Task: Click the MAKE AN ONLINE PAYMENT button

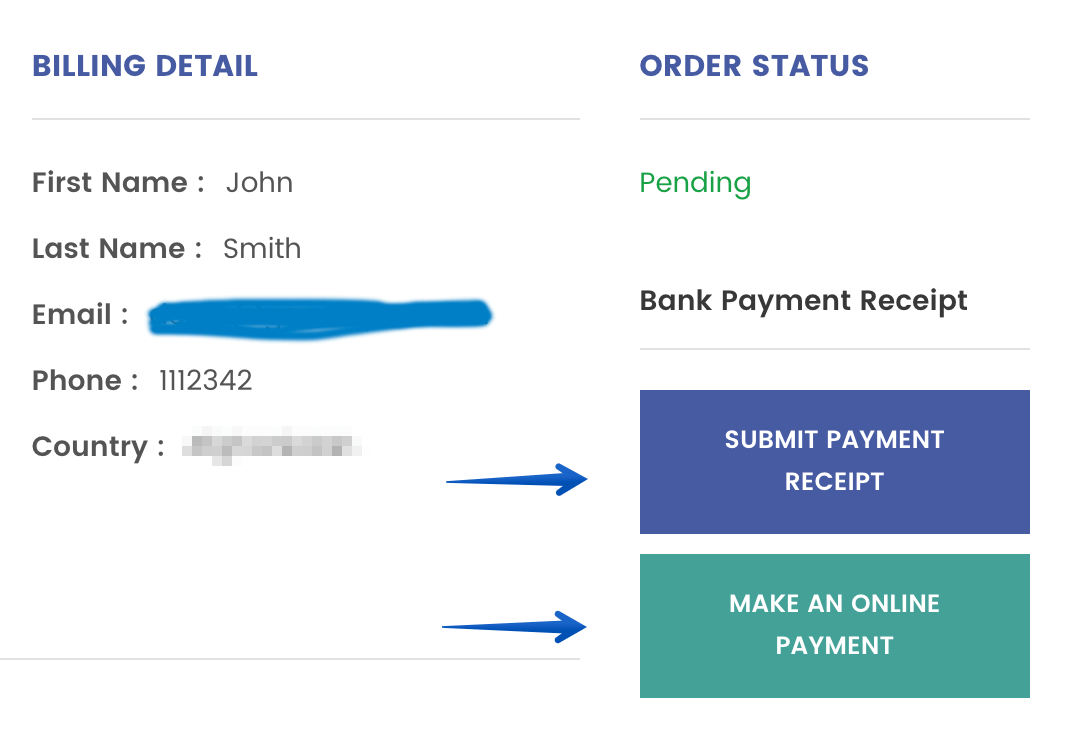Action: 834,625
